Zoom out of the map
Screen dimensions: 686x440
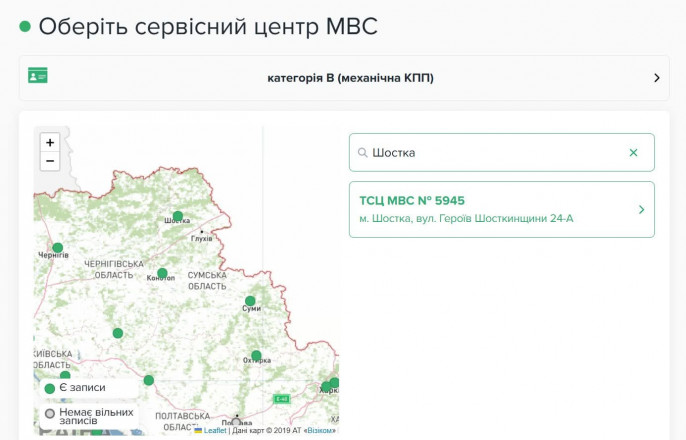(50, 162)
